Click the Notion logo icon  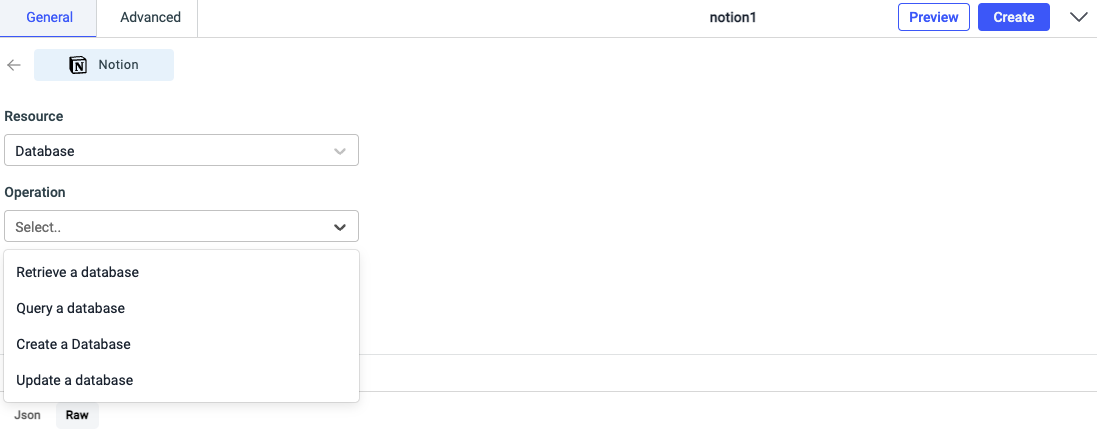click(x=78, y=65)
